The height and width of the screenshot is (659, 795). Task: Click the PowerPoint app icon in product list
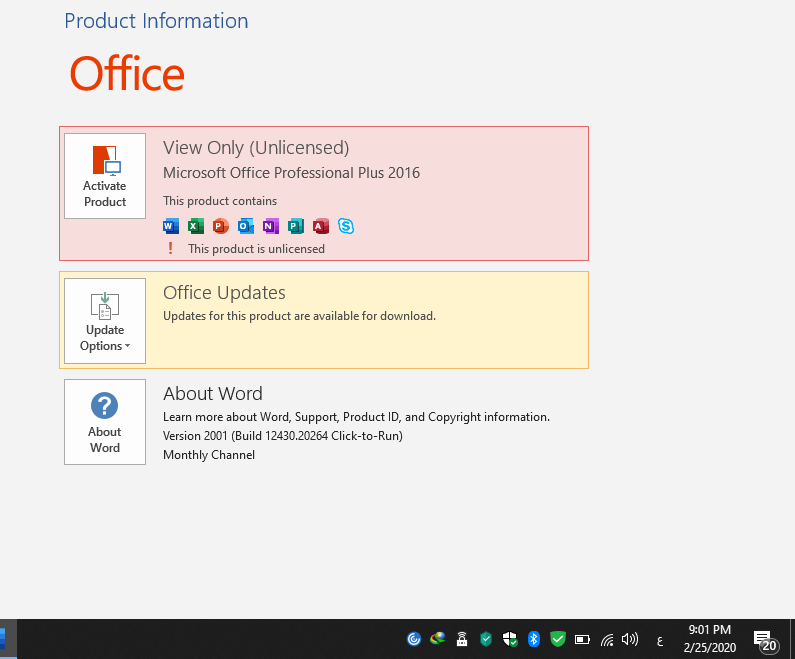coord(221,226)
